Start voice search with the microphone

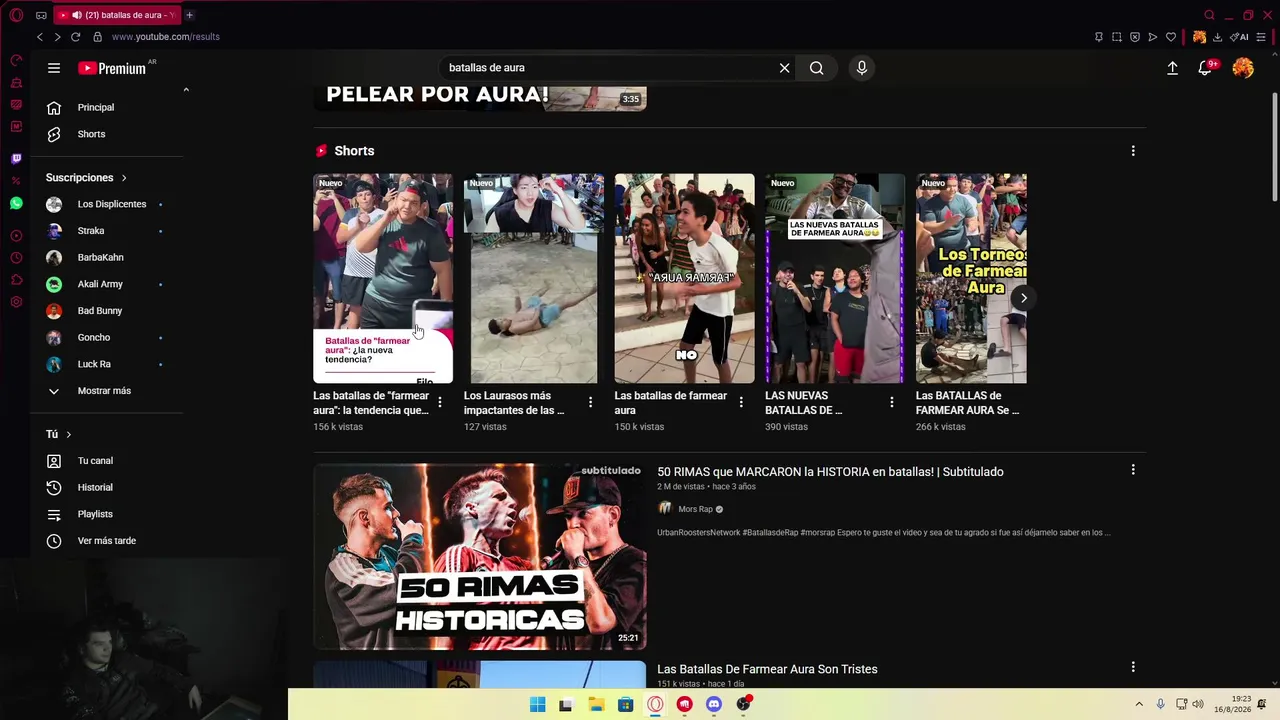(x=862, y=68)
